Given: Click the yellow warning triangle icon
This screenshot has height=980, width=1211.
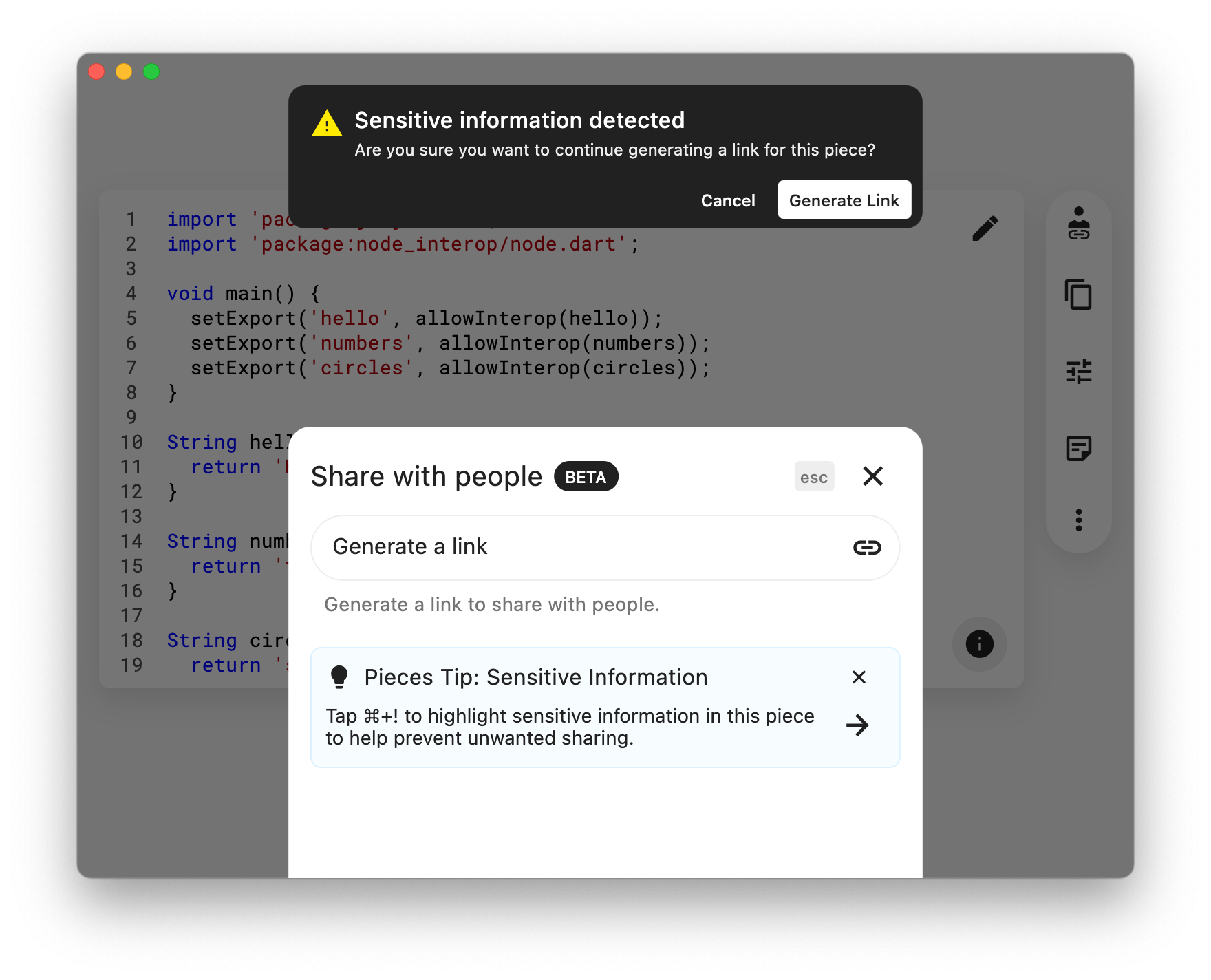Looking at the screenshot, I should click(x=327, y=124).
